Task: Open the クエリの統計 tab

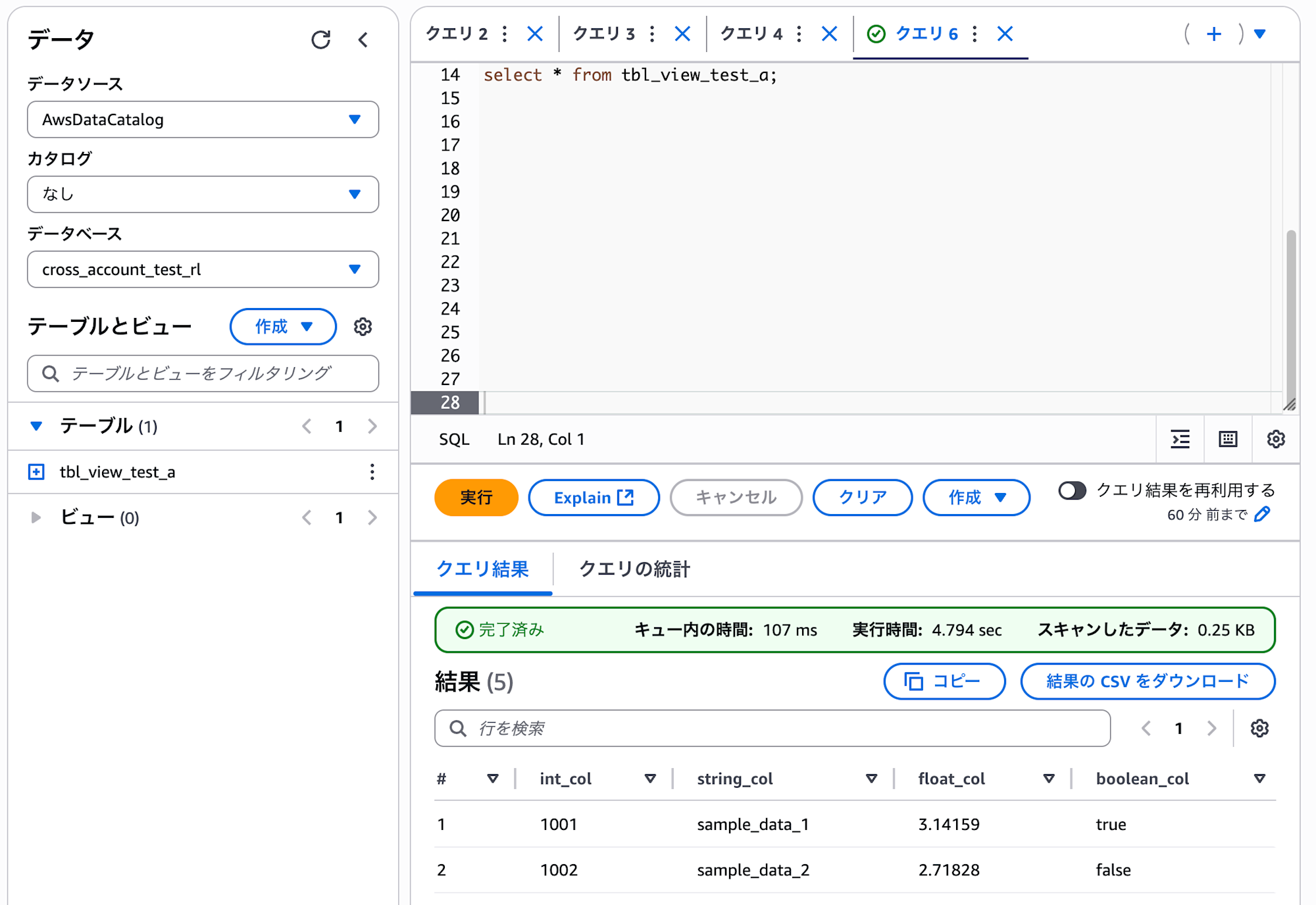Action: (634, 569)
